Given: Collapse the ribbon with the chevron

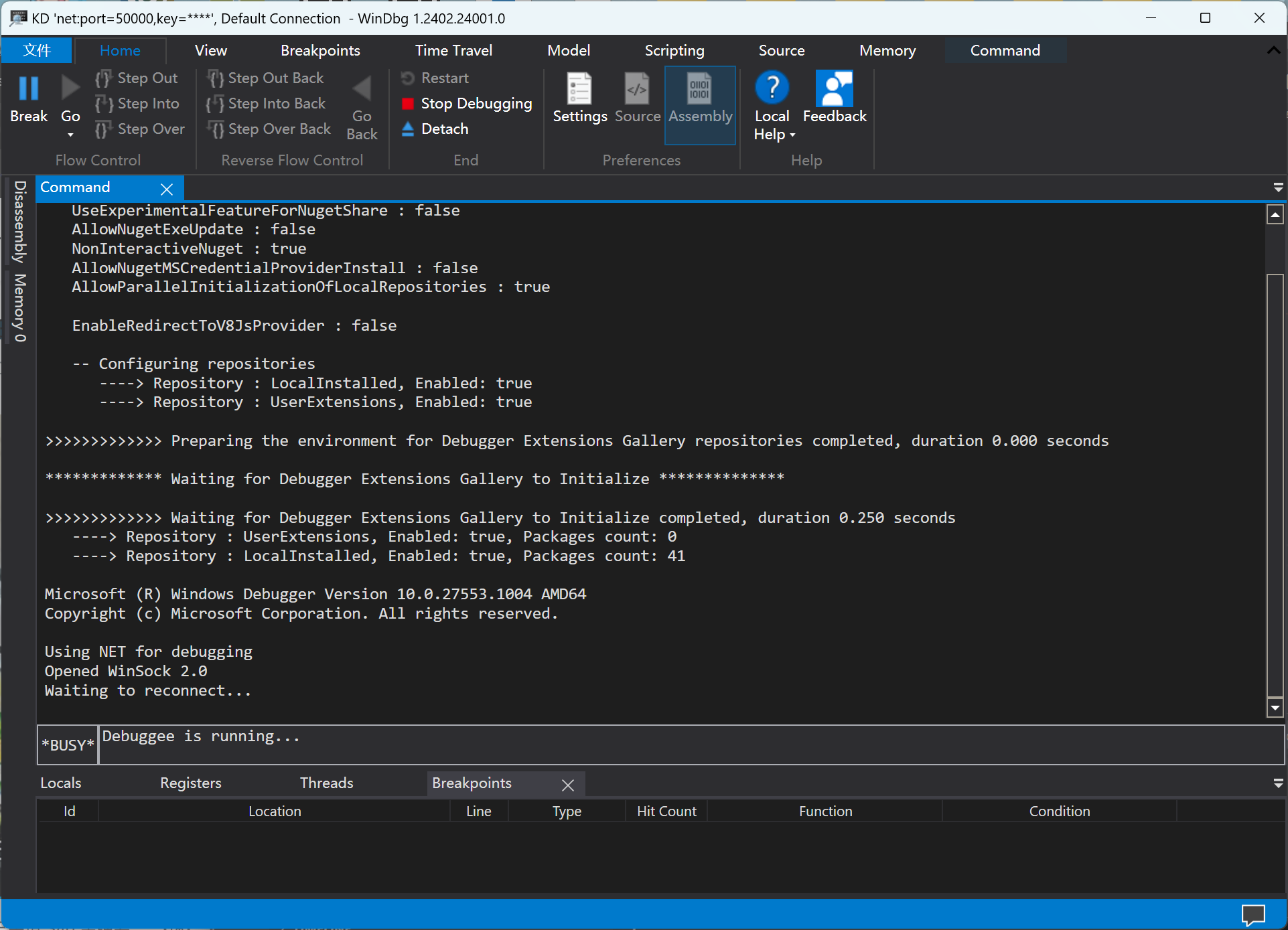Looking at the screenshot, I should tap(1273, 50).
